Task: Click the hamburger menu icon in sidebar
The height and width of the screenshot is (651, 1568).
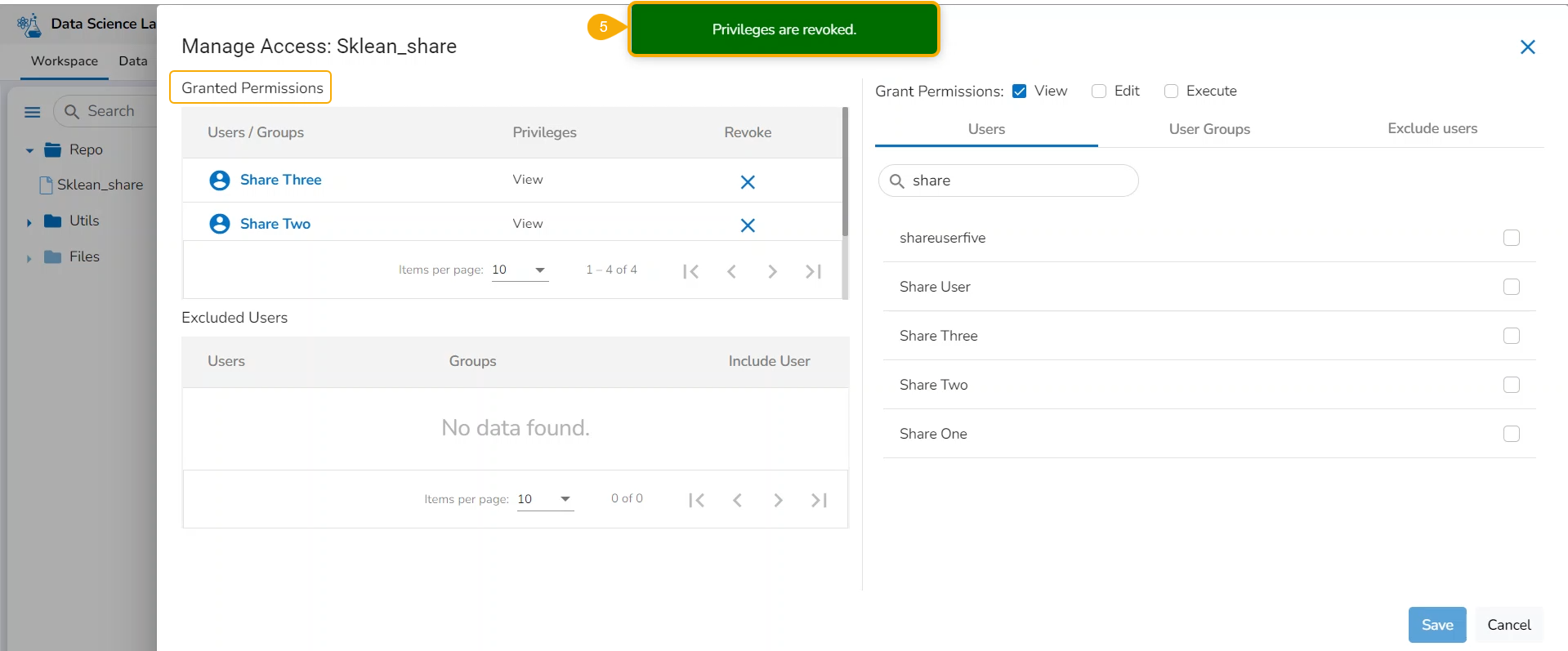Action: click(x=33, y=112)
